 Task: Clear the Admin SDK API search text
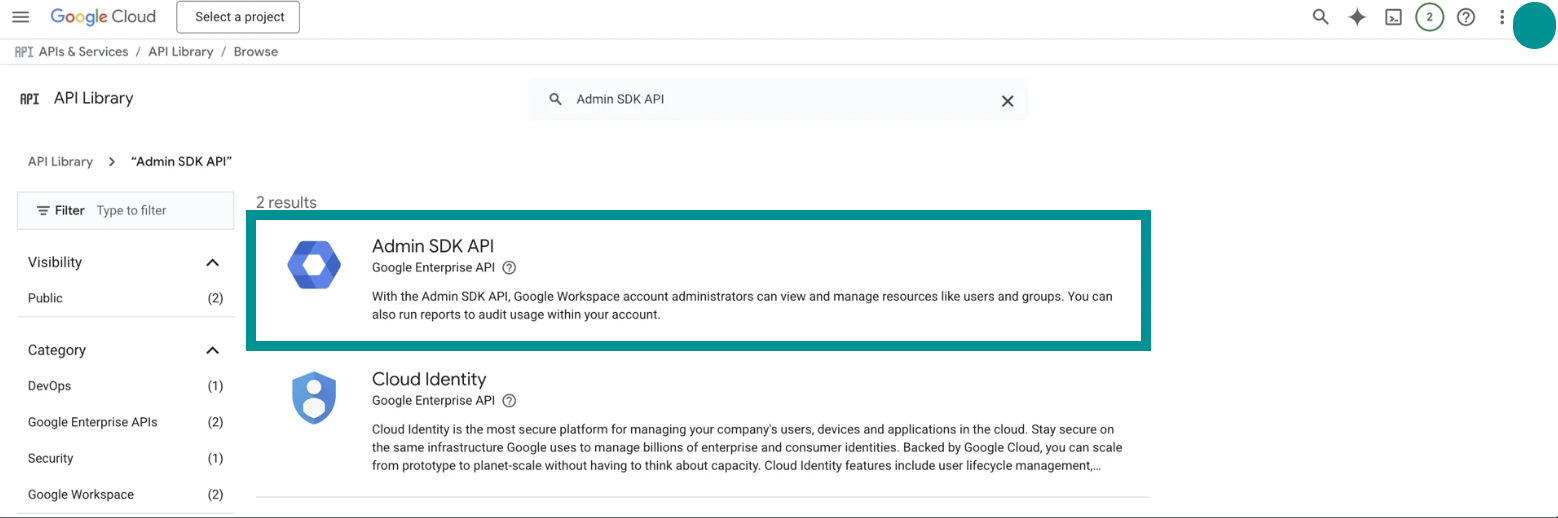point(1008,100)
